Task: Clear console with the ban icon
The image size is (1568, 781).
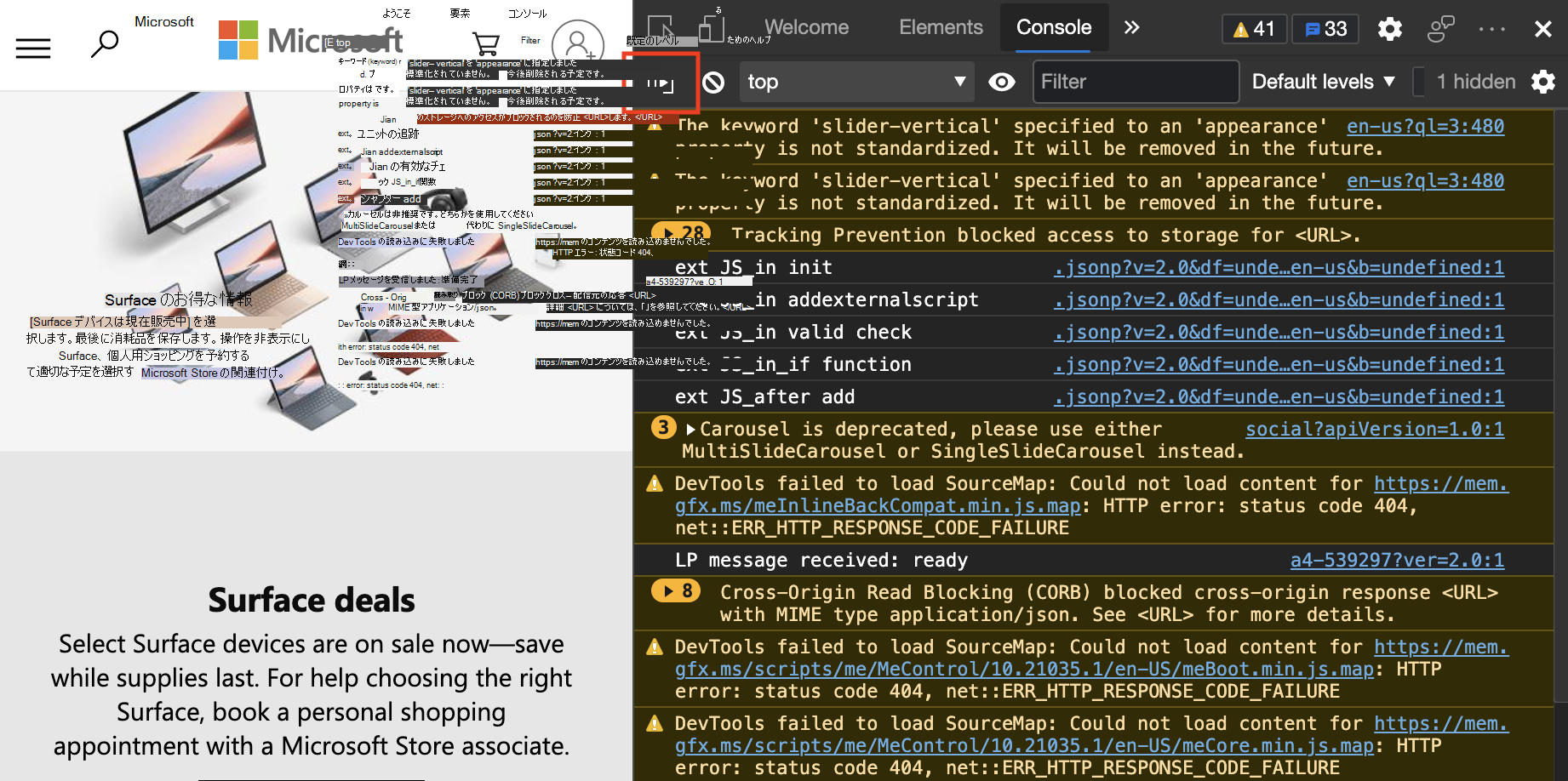Action: coord(713,82)
